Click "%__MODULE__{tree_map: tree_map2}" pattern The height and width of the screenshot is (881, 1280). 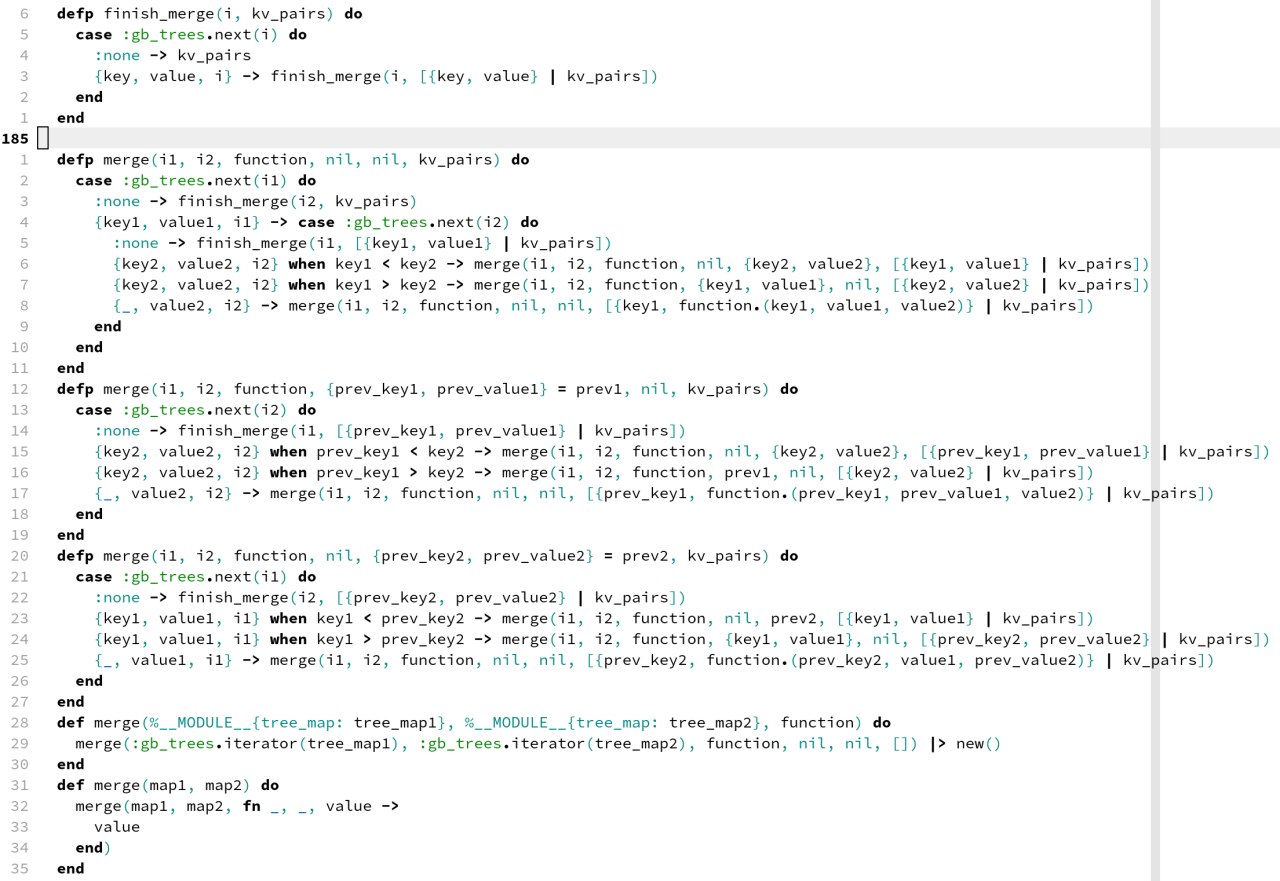pos(612,722)
